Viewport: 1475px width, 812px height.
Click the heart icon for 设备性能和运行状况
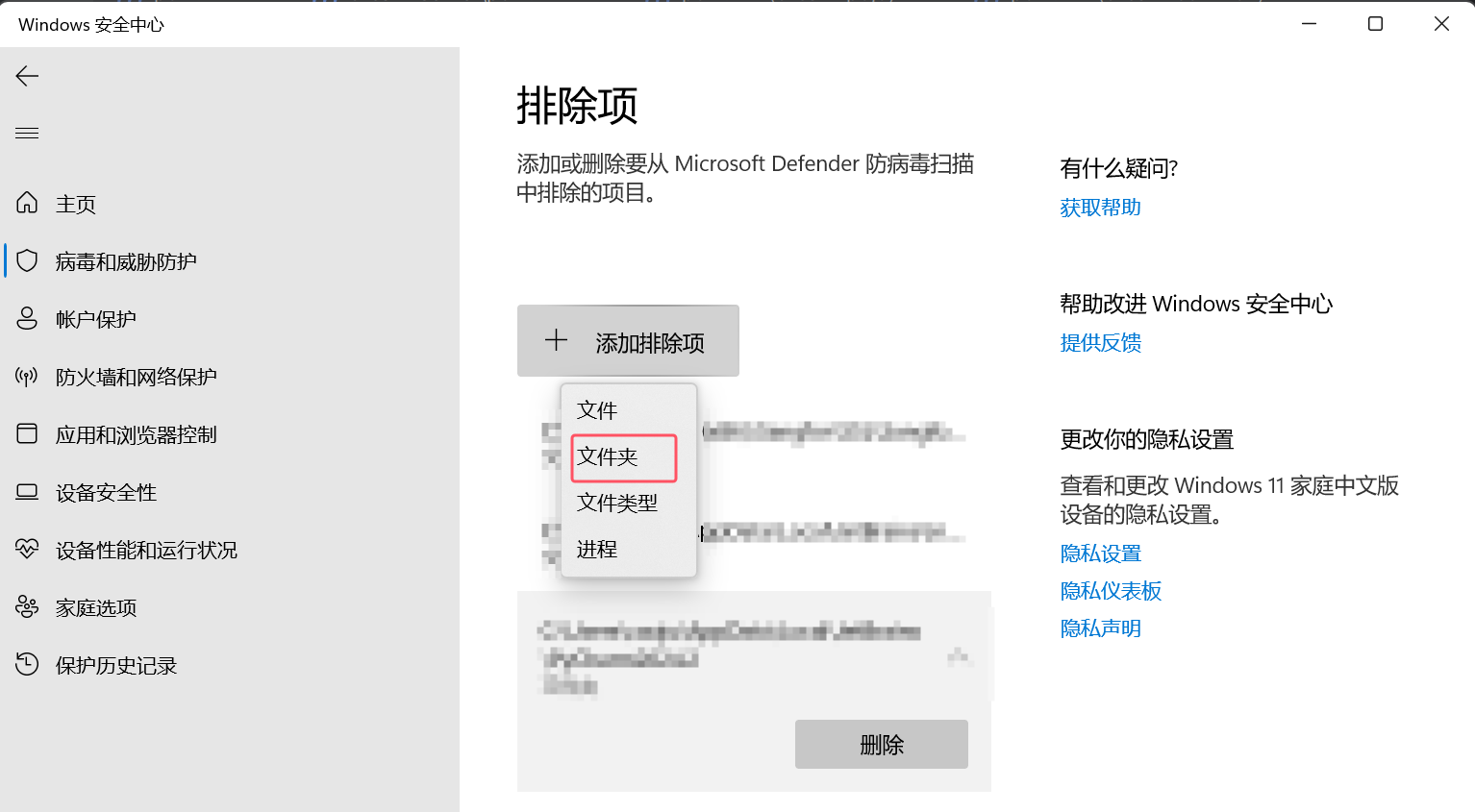click(x=27, y=549)
